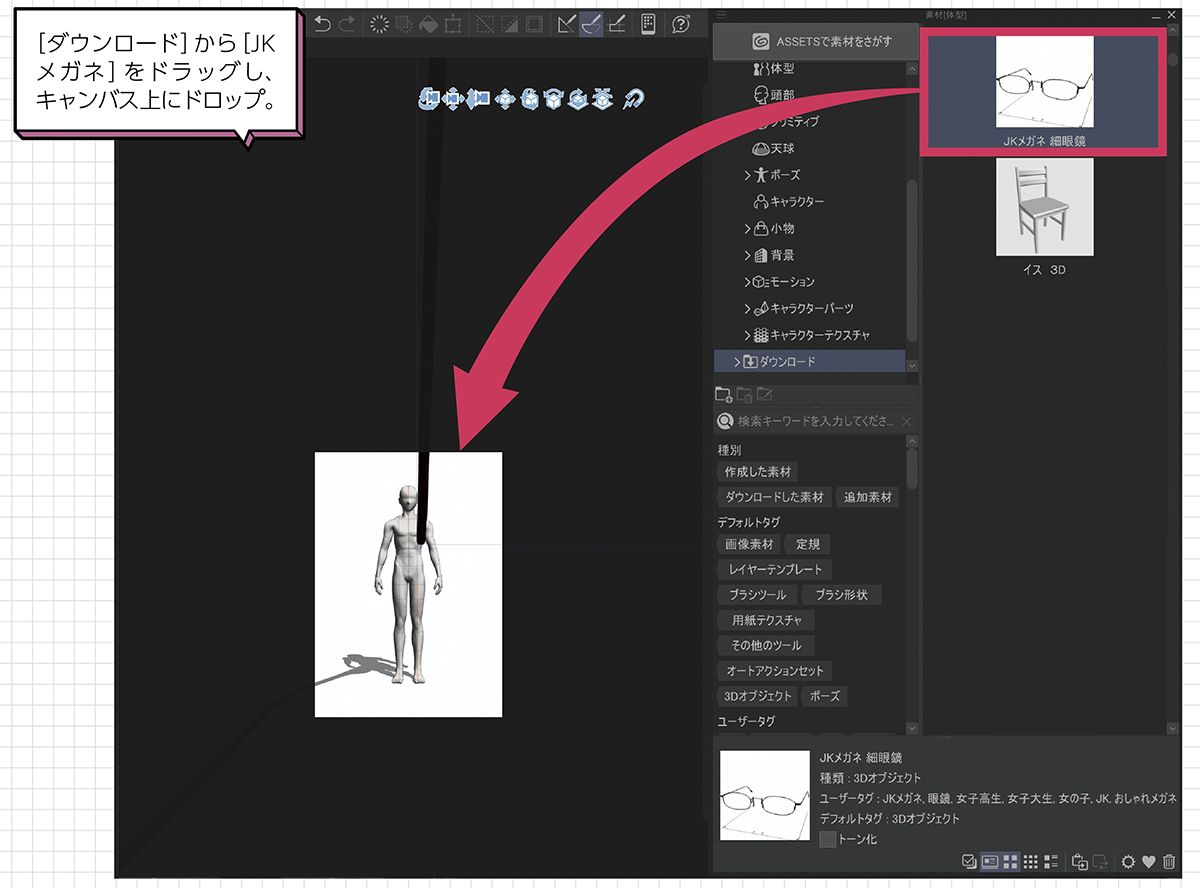
Task: Expand the ダウンロード folder arrow
Action: point(737,361)
